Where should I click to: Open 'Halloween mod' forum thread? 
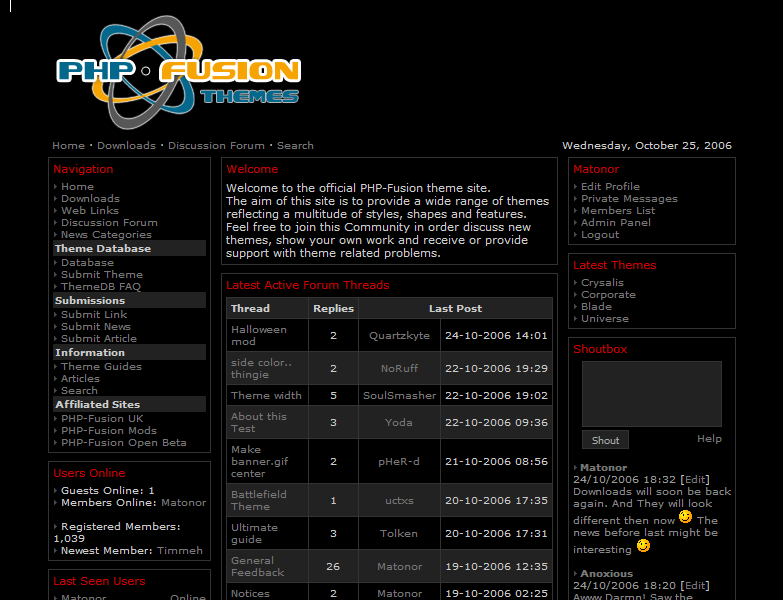[259, 335]
